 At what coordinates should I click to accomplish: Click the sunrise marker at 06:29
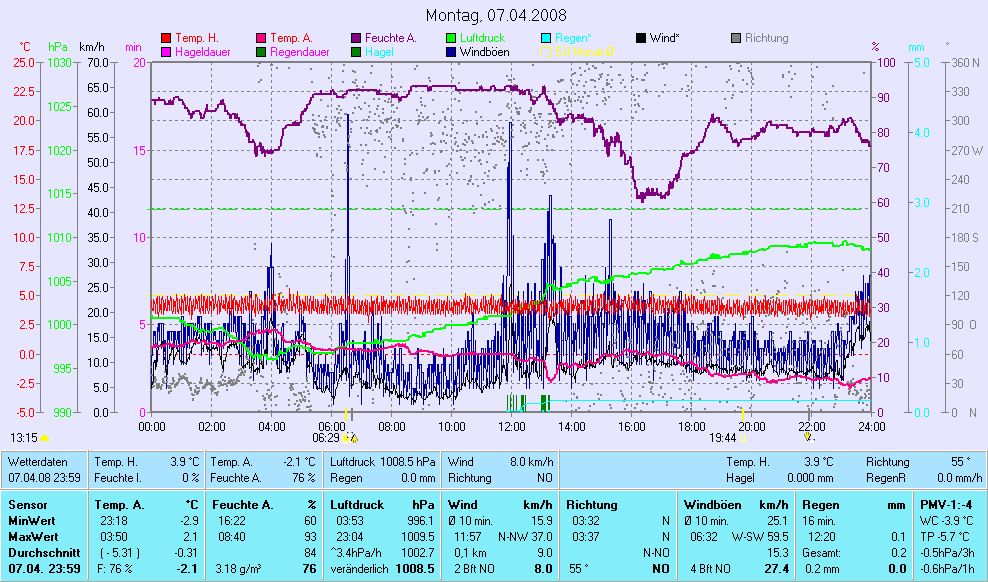coord(347,437)
